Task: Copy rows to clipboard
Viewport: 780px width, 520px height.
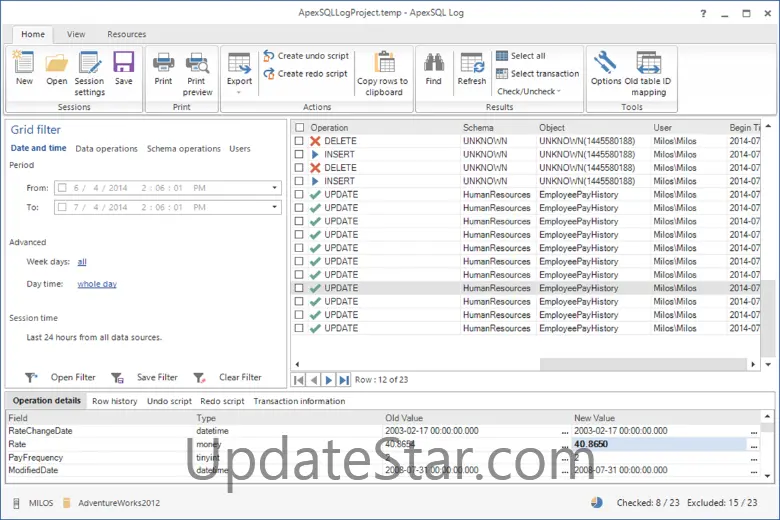Action: tap(383, 73)
